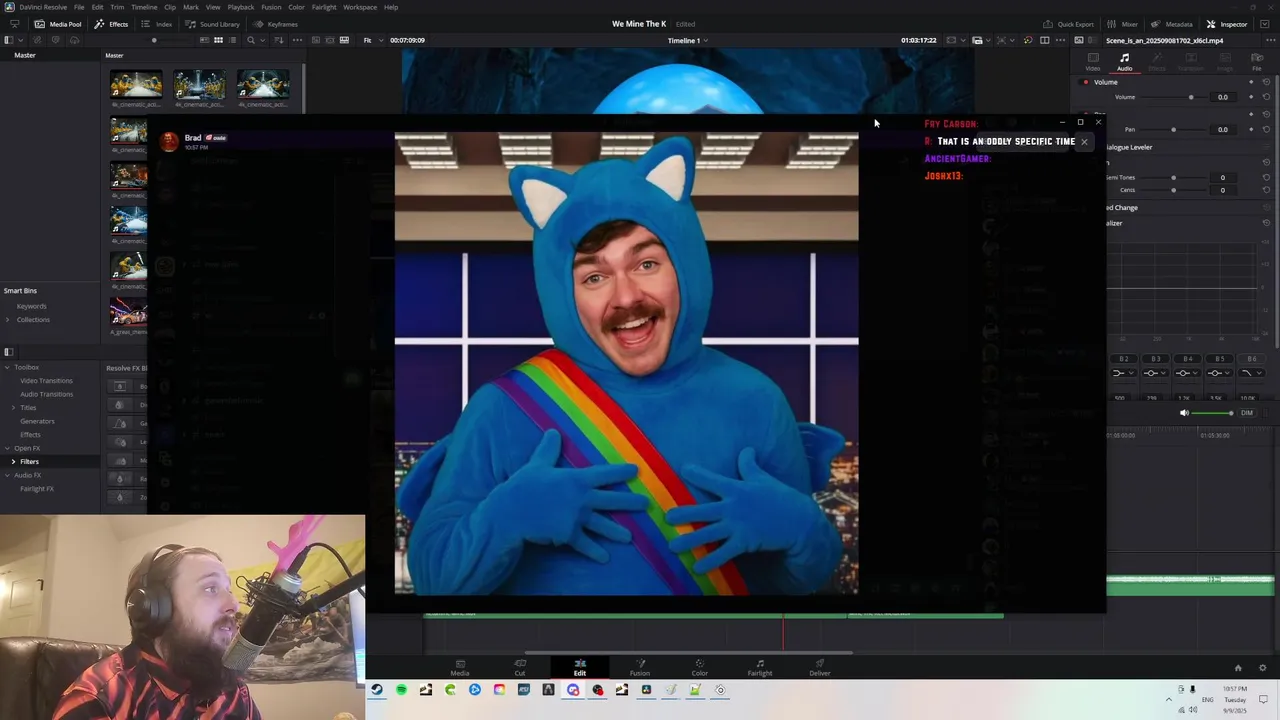Open the Trim menu

click(117, 7)
